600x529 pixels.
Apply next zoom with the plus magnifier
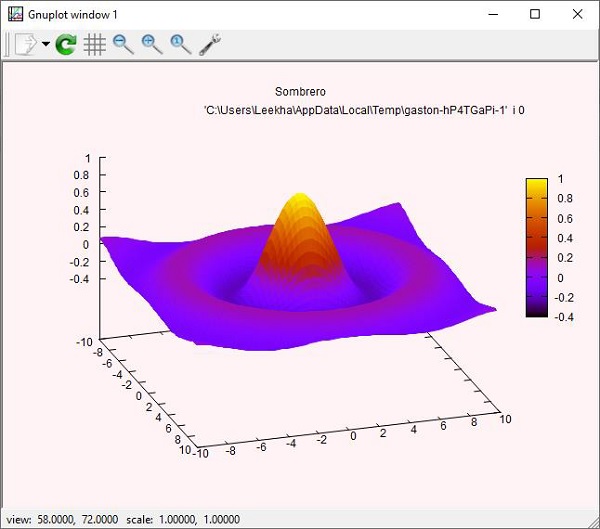[x=152, y=44]
